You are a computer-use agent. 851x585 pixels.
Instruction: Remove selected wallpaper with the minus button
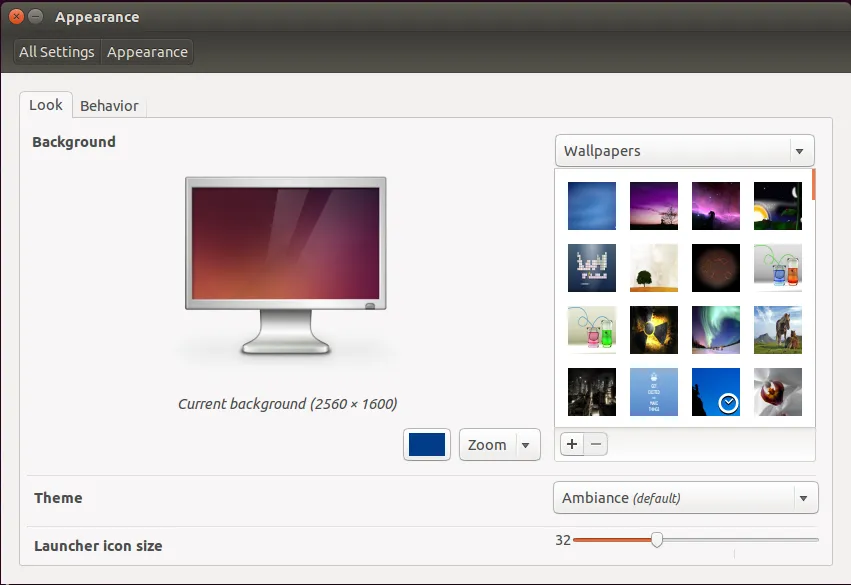click(x=594, y=444)
